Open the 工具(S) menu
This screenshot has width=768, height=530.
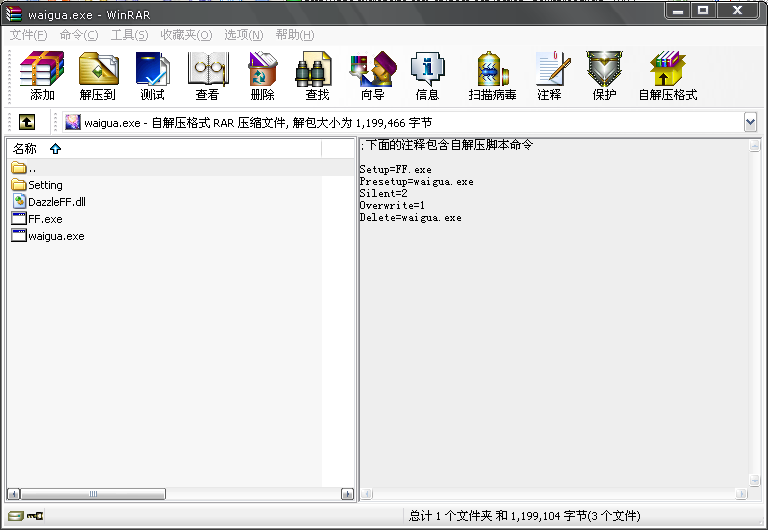click(129, 35)
